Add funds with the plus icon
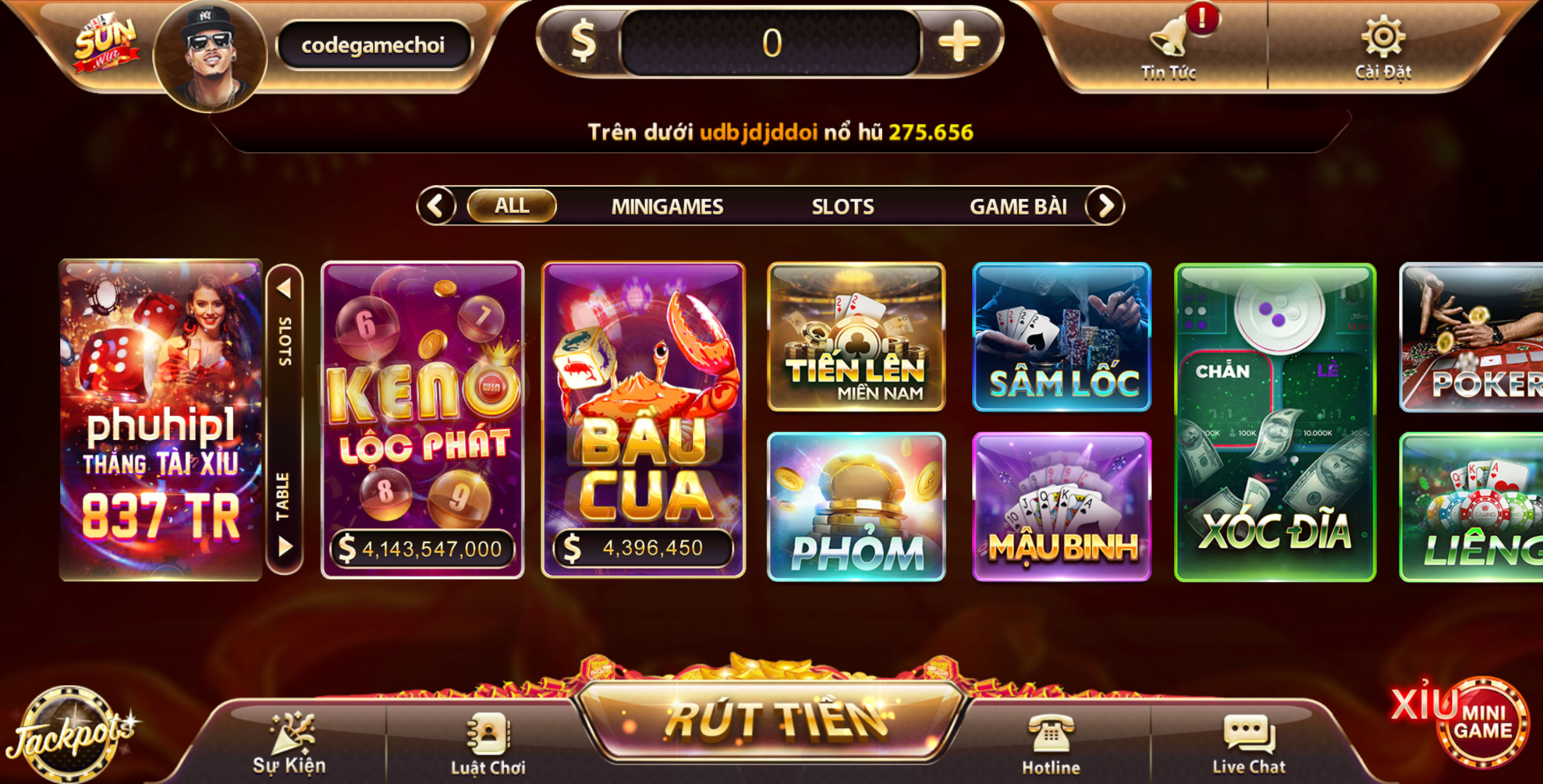Viewport: 1543px width, 784px height. 958,42
